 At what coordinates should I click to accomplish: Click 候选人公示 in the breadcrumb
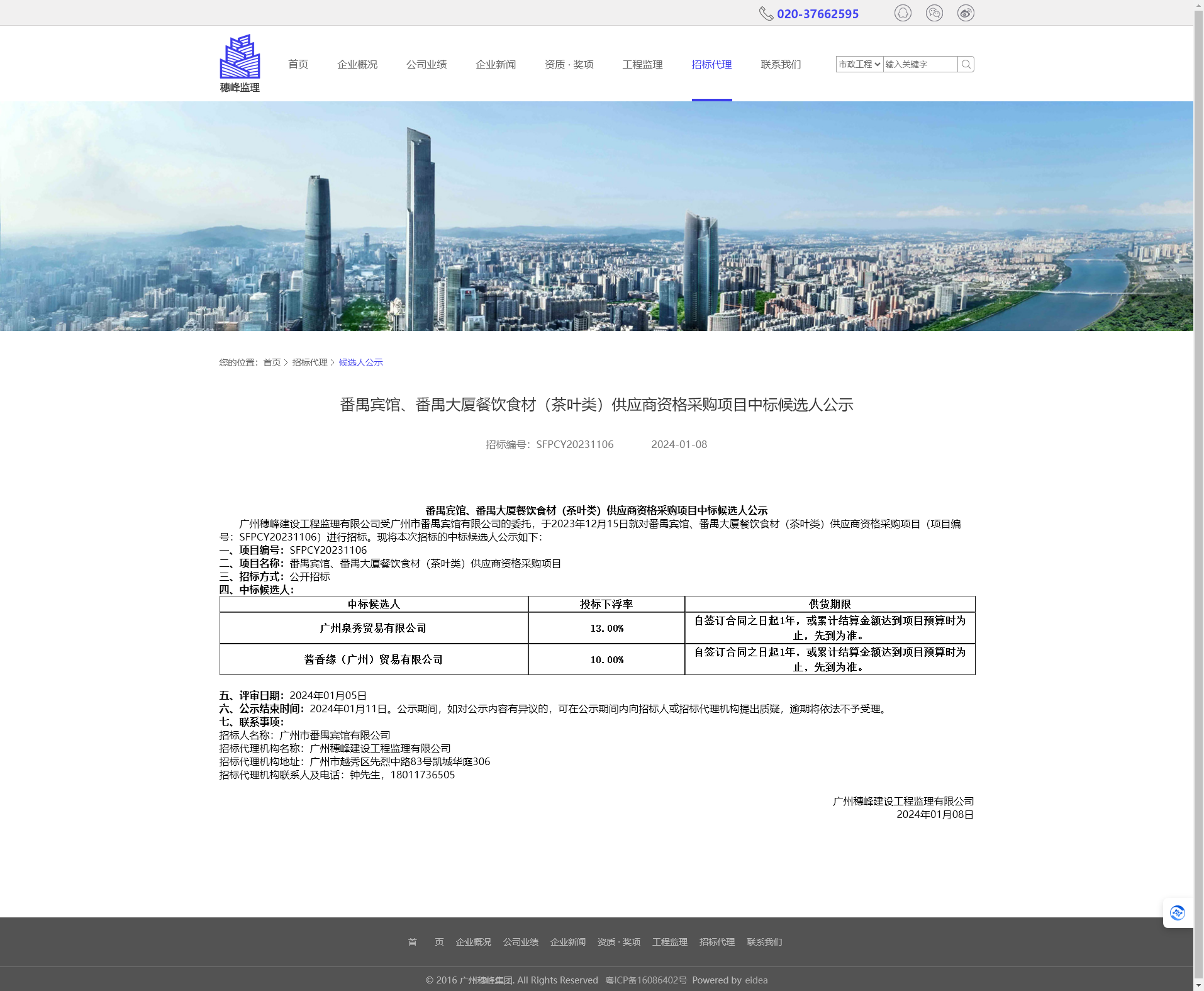point(360,362)
